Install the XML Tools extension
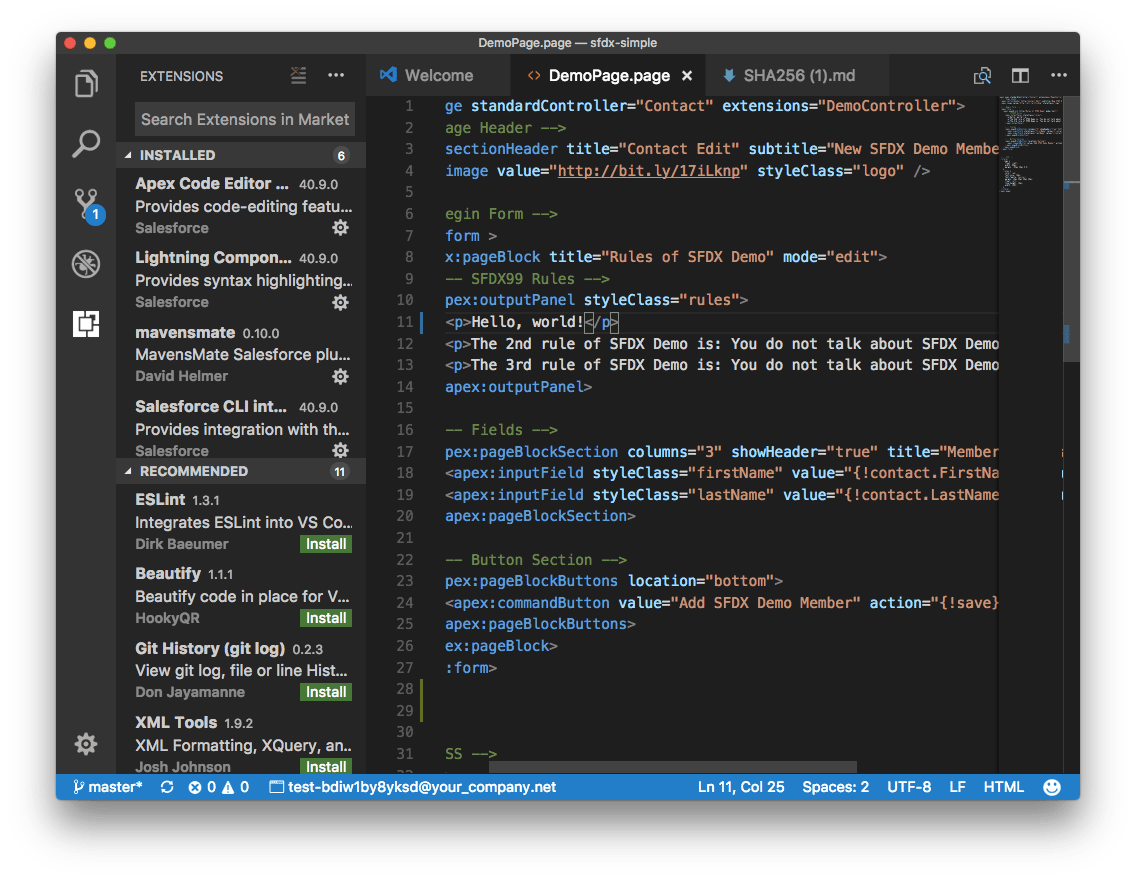Screen dimensions: 1136x880 click(326, 766)
